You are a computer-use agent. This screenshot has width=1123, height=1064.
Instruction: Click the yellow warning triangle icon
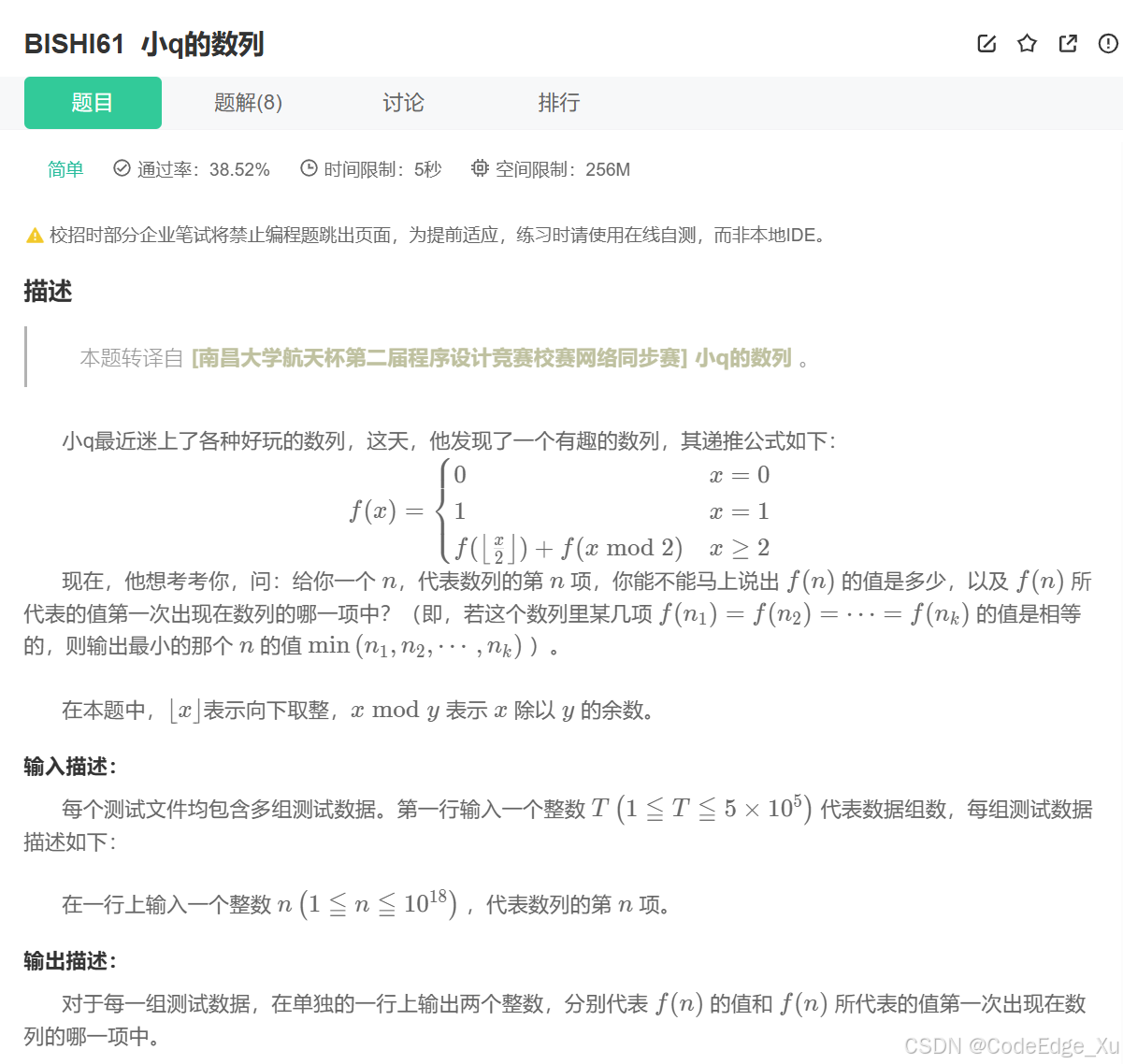pos(30,235)
